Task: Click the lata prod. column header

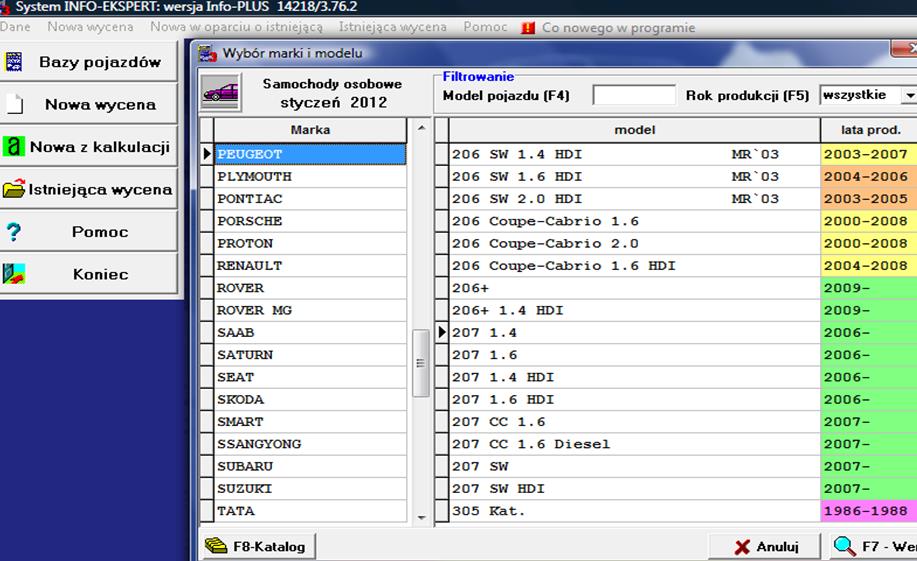Action: (870, 130)
